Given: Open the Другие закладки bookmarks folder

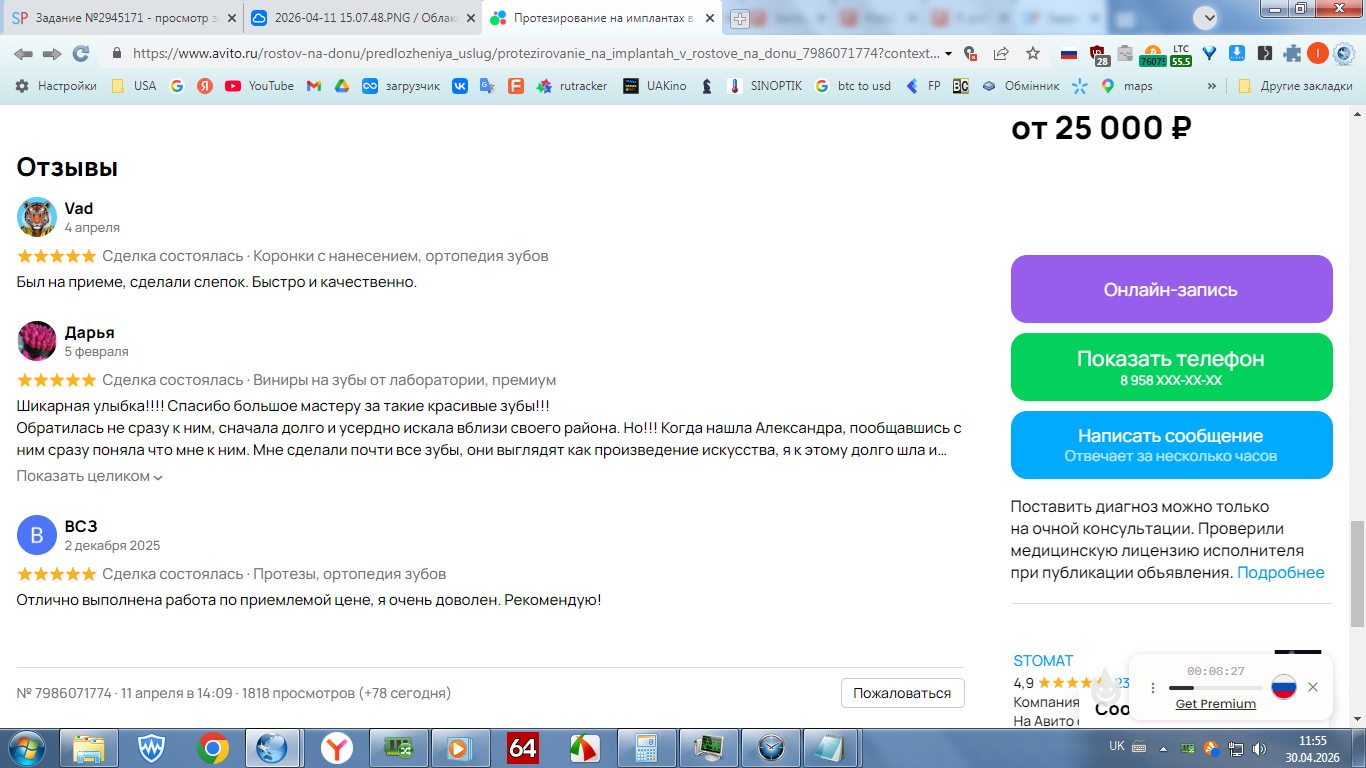Looking at the screenshot, I should [x=1295, y=86].
